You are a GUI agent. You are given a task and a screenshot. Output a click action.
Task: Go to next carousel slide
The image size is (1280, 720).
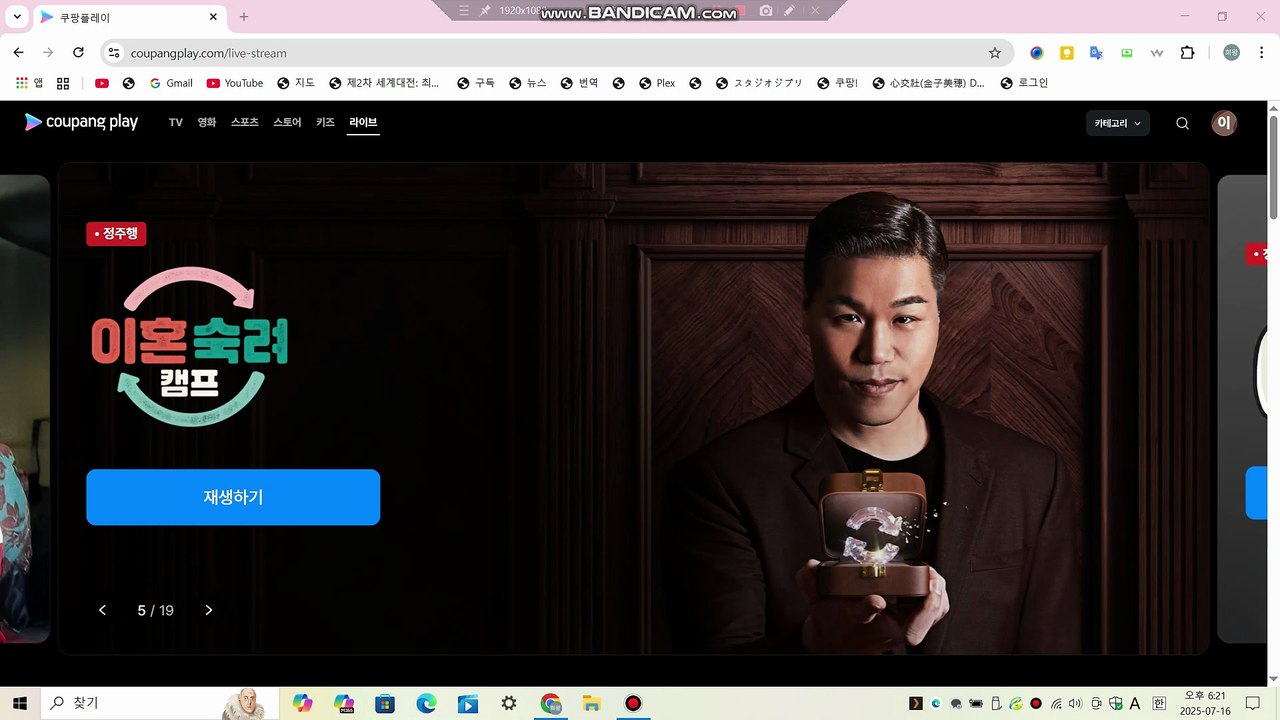point(208,610)
